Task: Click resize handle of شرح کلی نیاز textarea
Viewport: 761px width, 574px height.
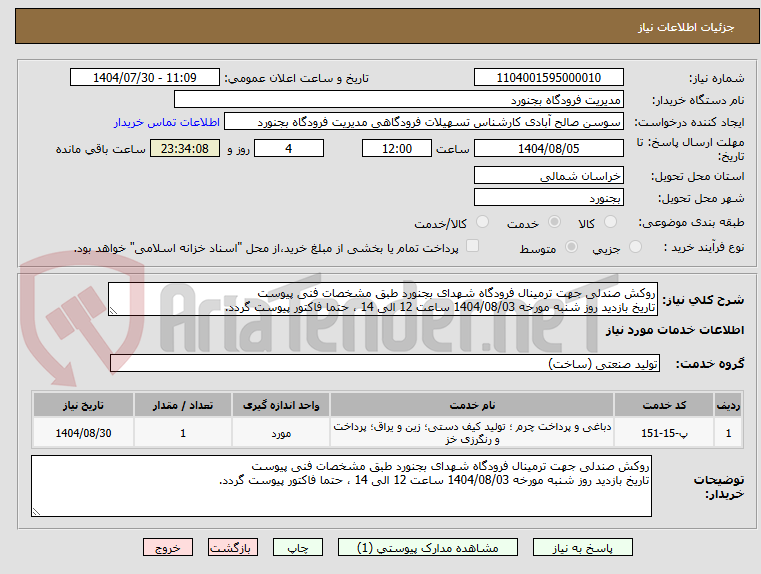Action: pos(113,311)
